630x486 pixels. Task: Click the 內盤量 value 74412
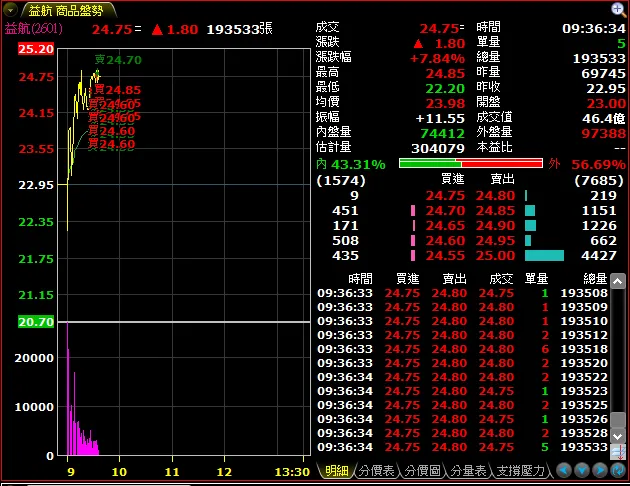pyautogui.click(x=442, y=133)
